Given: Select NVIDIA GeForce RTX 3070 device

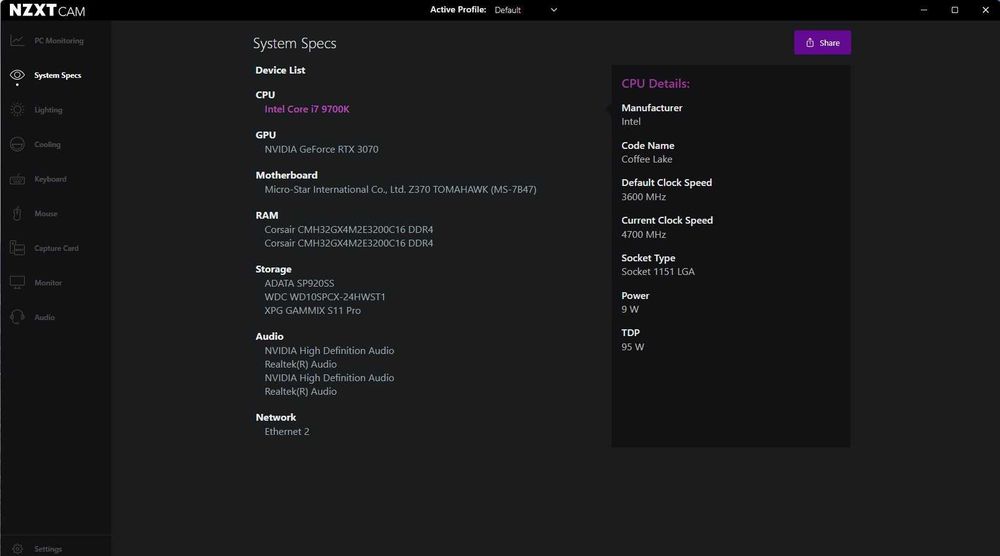Looking at the screenshot, I should point(321,149).
